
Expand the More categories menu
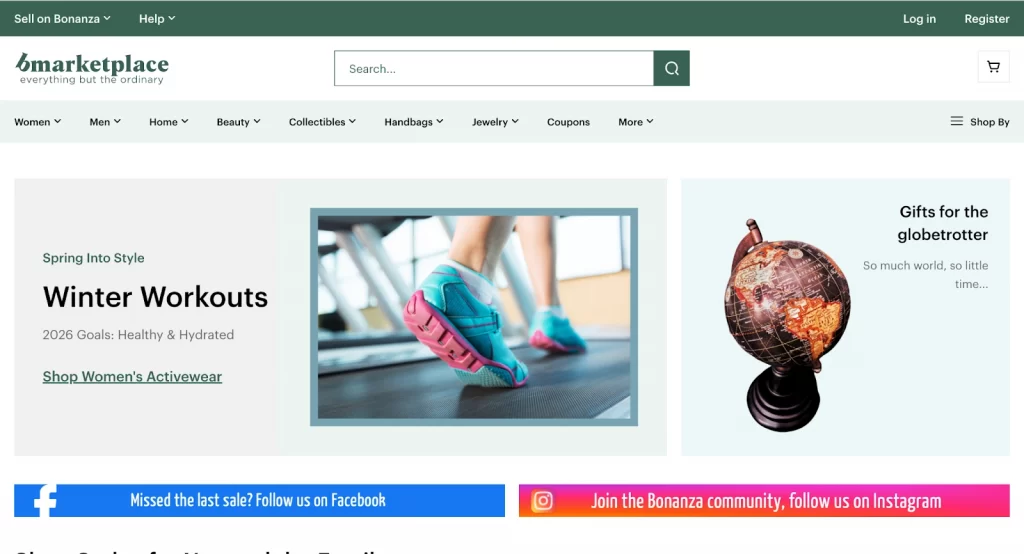pos(636,122)
